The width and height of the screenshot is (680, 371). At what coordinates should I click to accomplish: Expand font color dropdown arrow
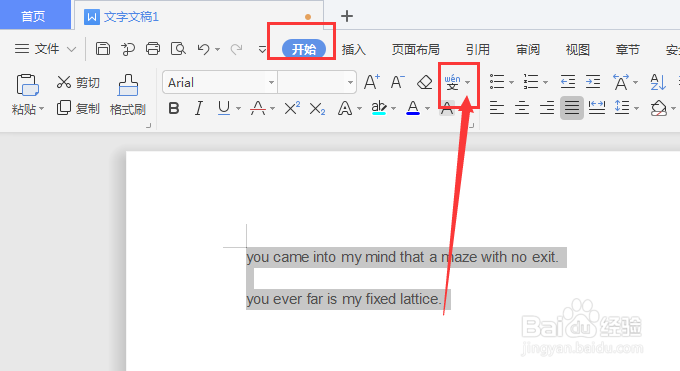click(427, 108)
